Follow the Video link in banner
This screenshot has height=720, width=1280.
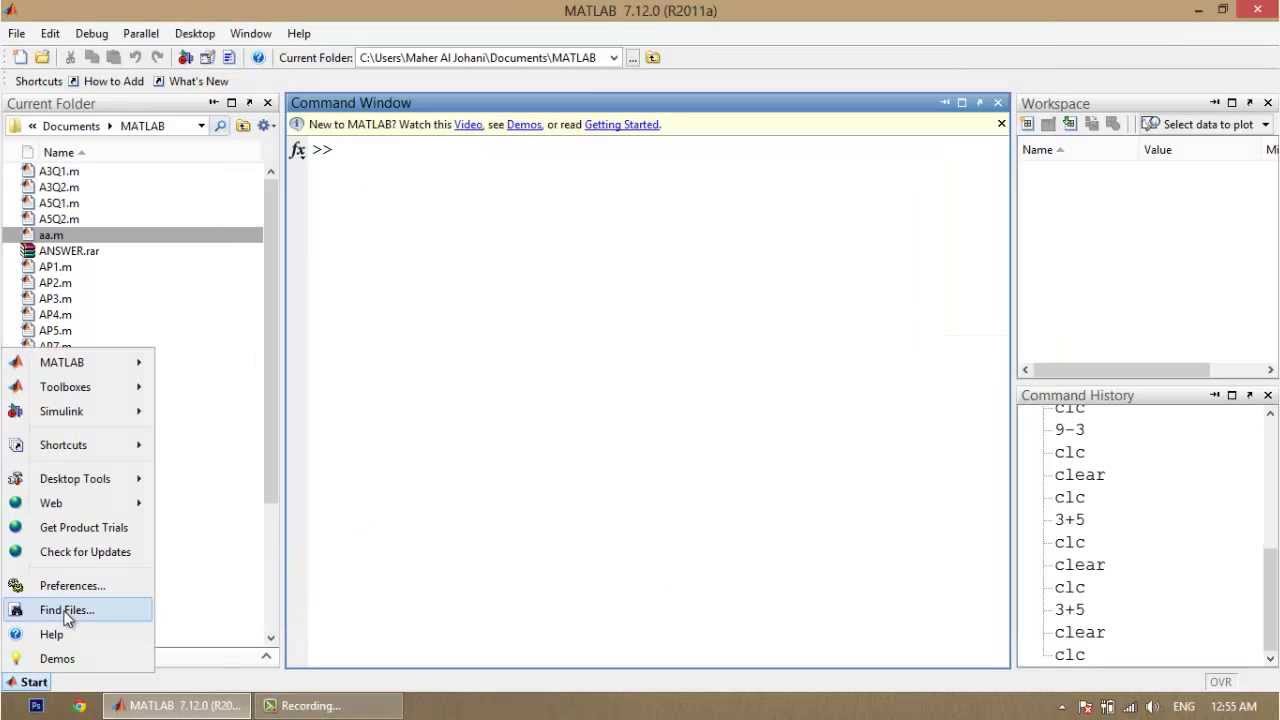point(468,125)
